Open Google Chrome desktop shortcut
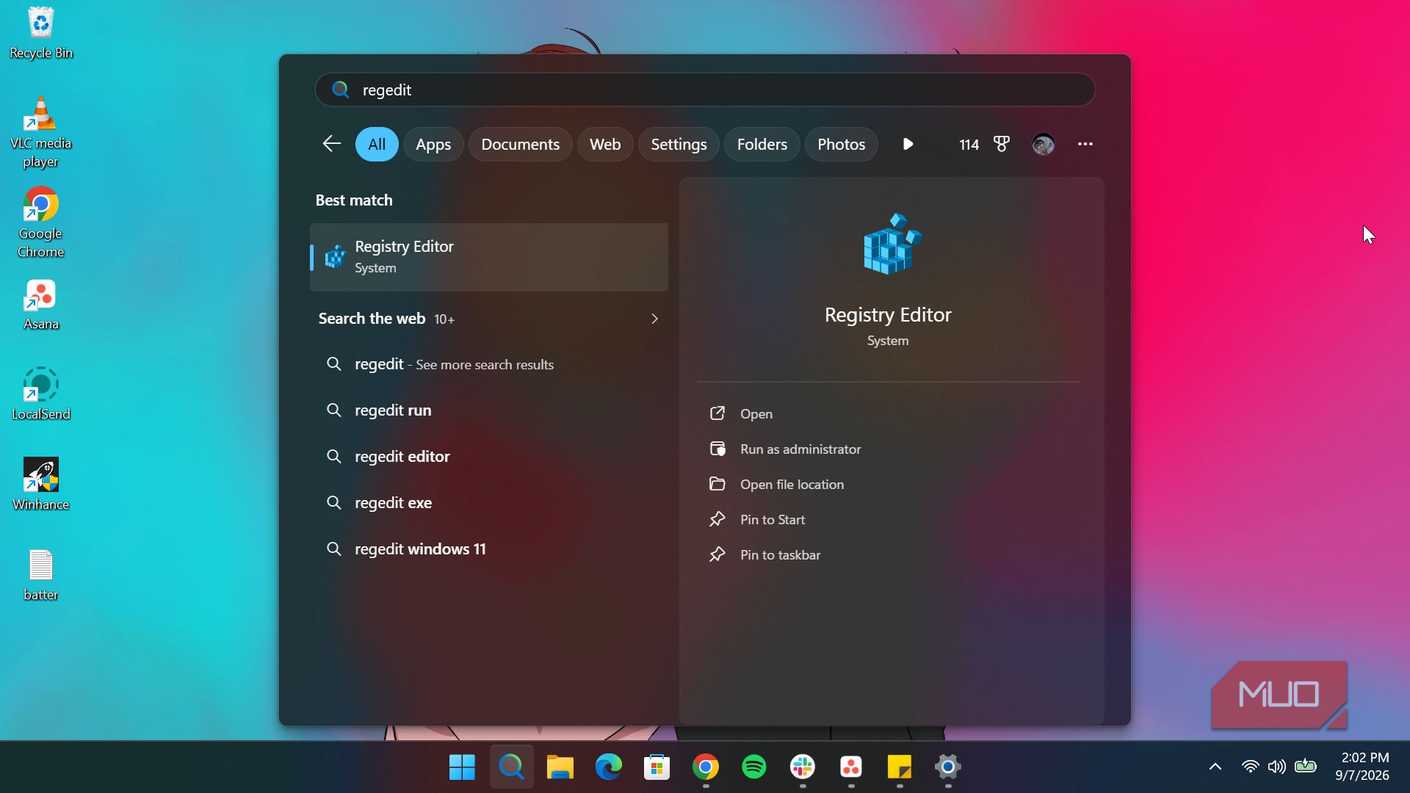1410x793 pixels. [41, 223]
